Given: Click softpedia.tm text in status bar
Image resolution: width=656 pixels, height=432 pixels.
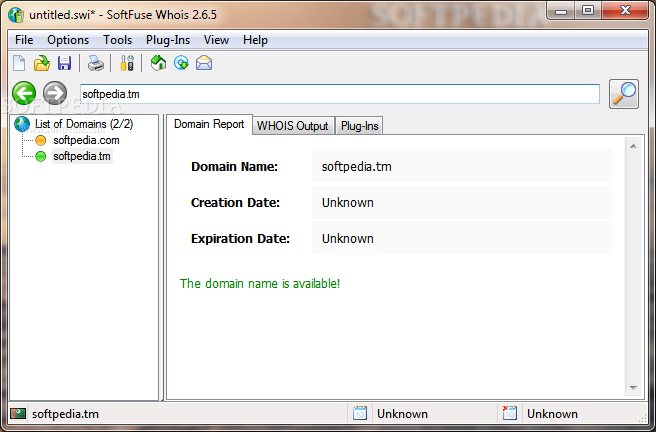Looking at the screenshot, I should (x=65, y=414).
